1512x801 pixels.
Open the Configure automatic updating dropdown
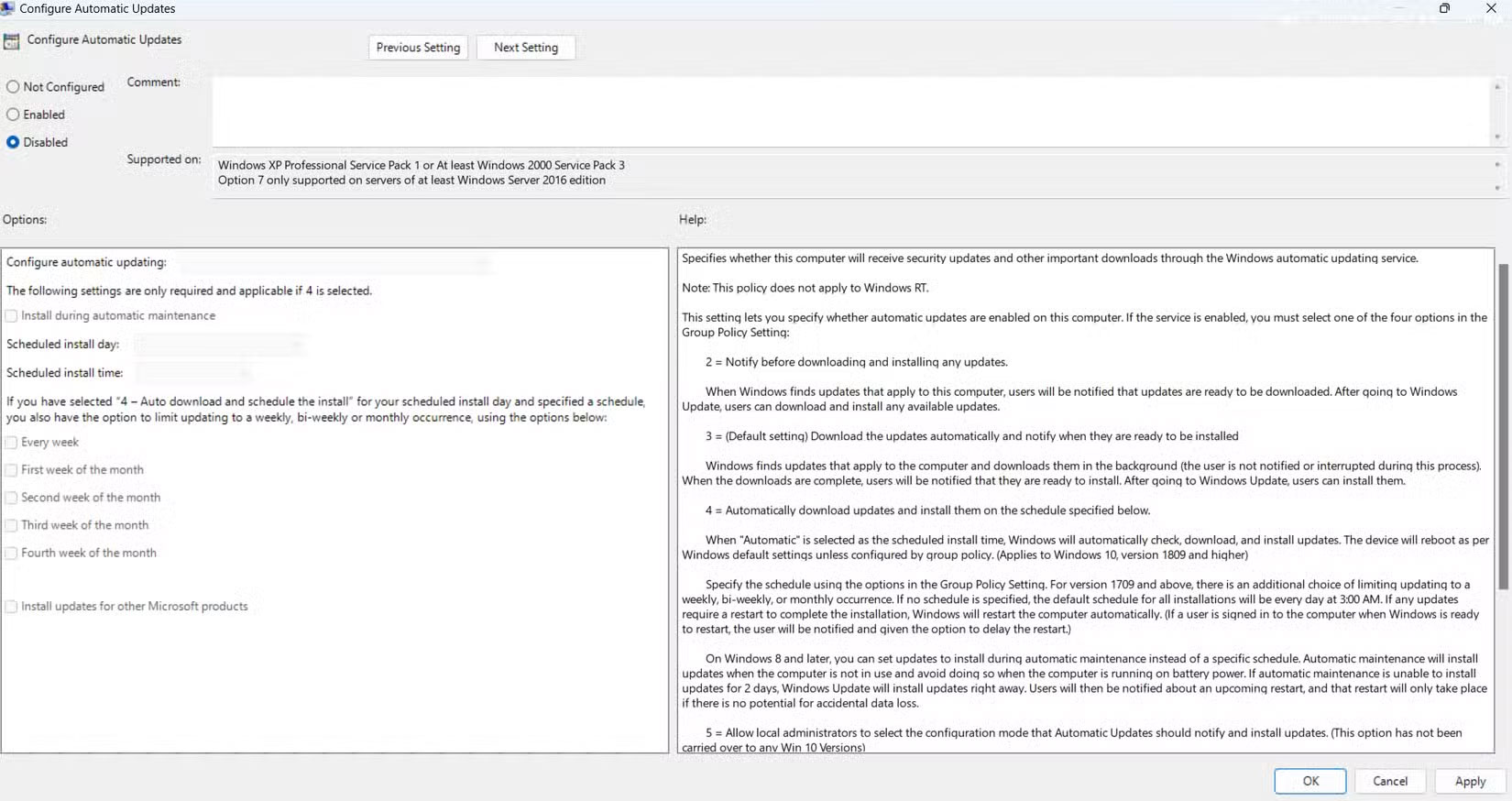[334, 264]
